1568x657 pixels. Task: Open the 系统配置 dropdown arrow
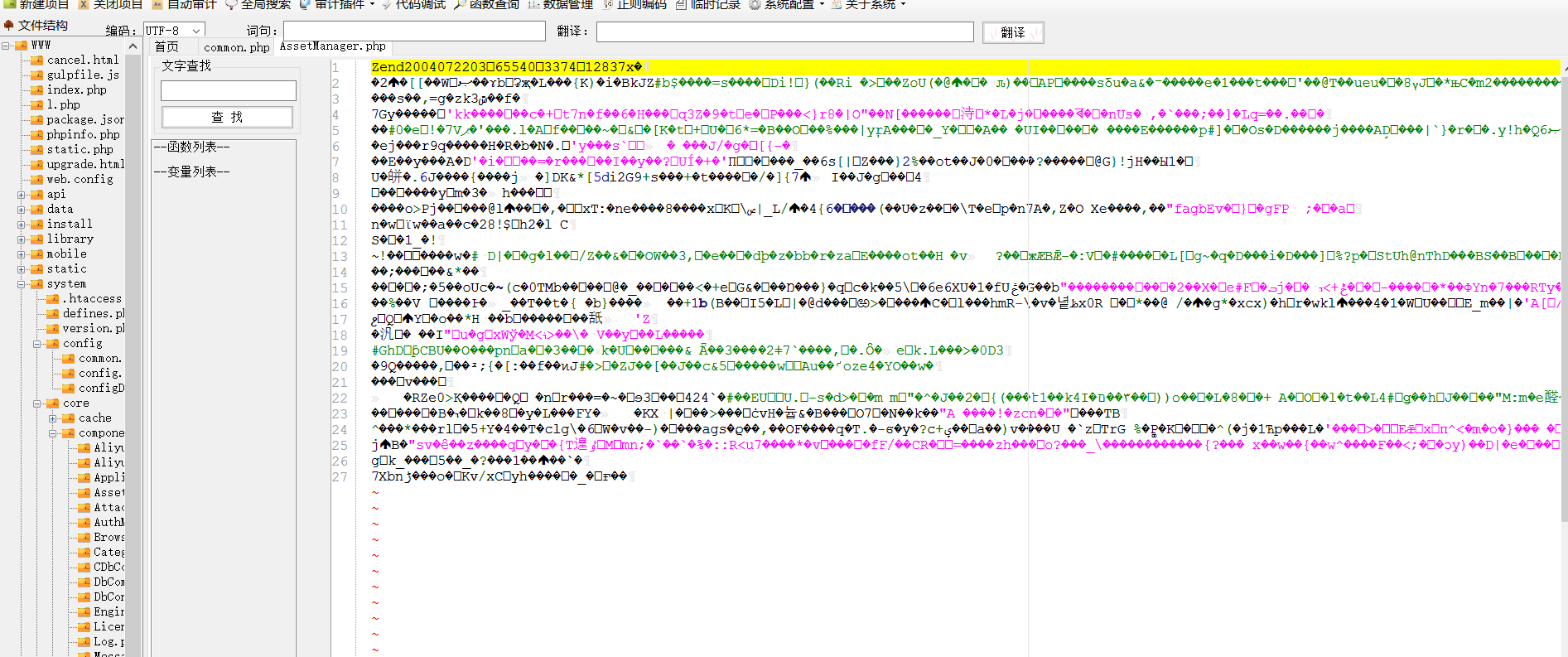click(x=822, y=4)
